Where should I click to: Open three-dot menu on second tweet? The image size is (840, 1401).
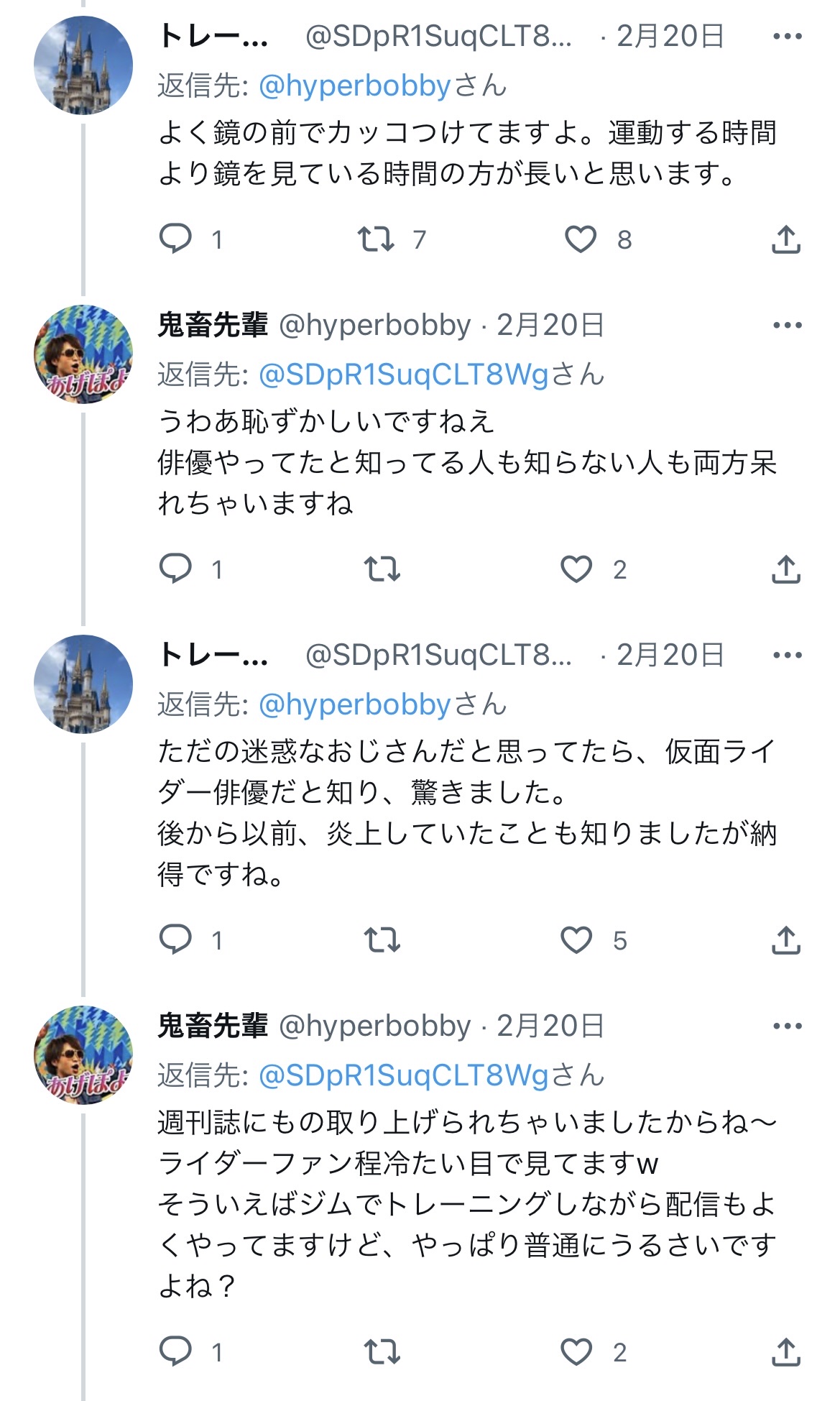pos(787,325)
